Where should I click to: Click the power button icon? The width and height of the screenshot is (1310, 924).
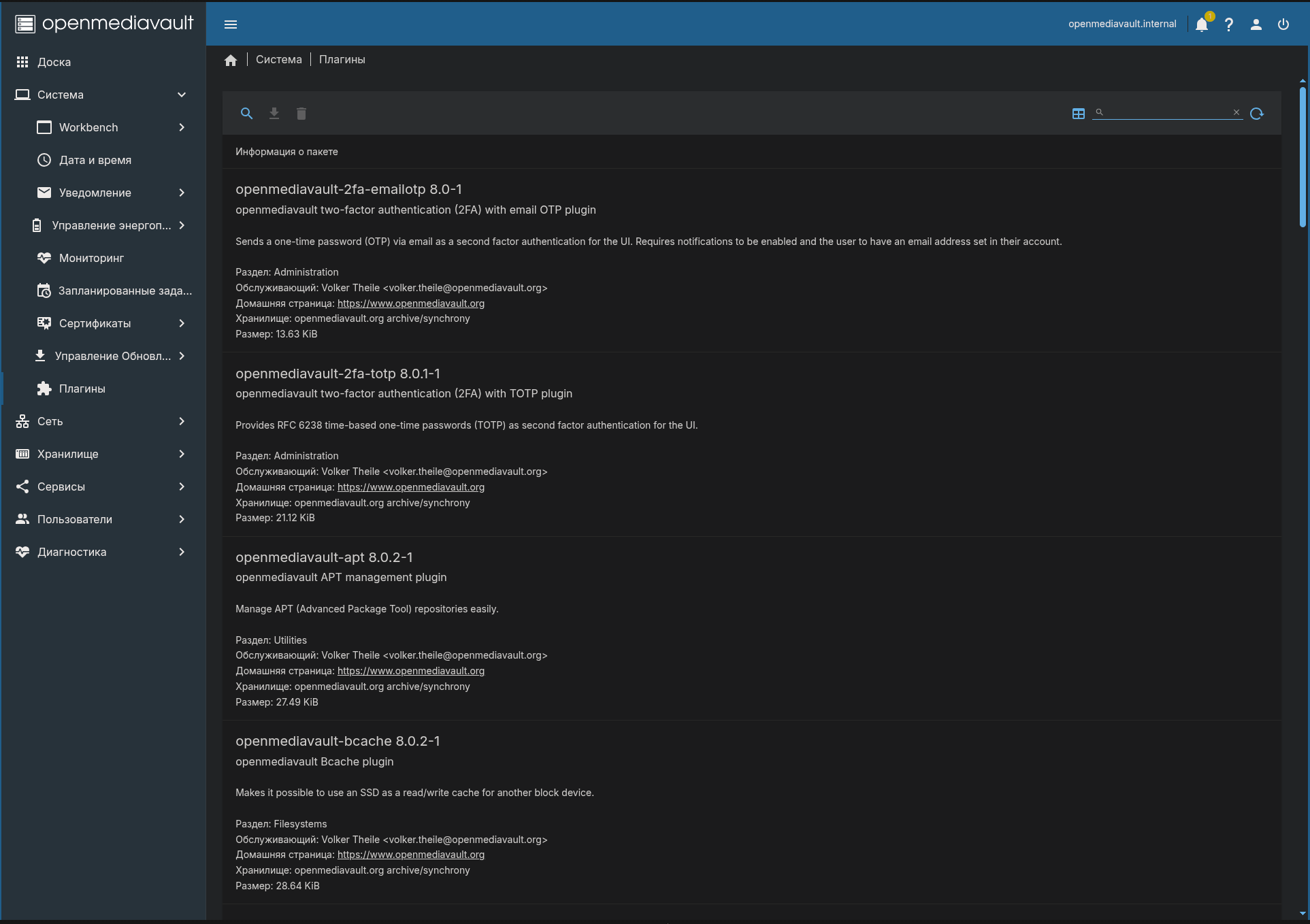coord(1283,24)
